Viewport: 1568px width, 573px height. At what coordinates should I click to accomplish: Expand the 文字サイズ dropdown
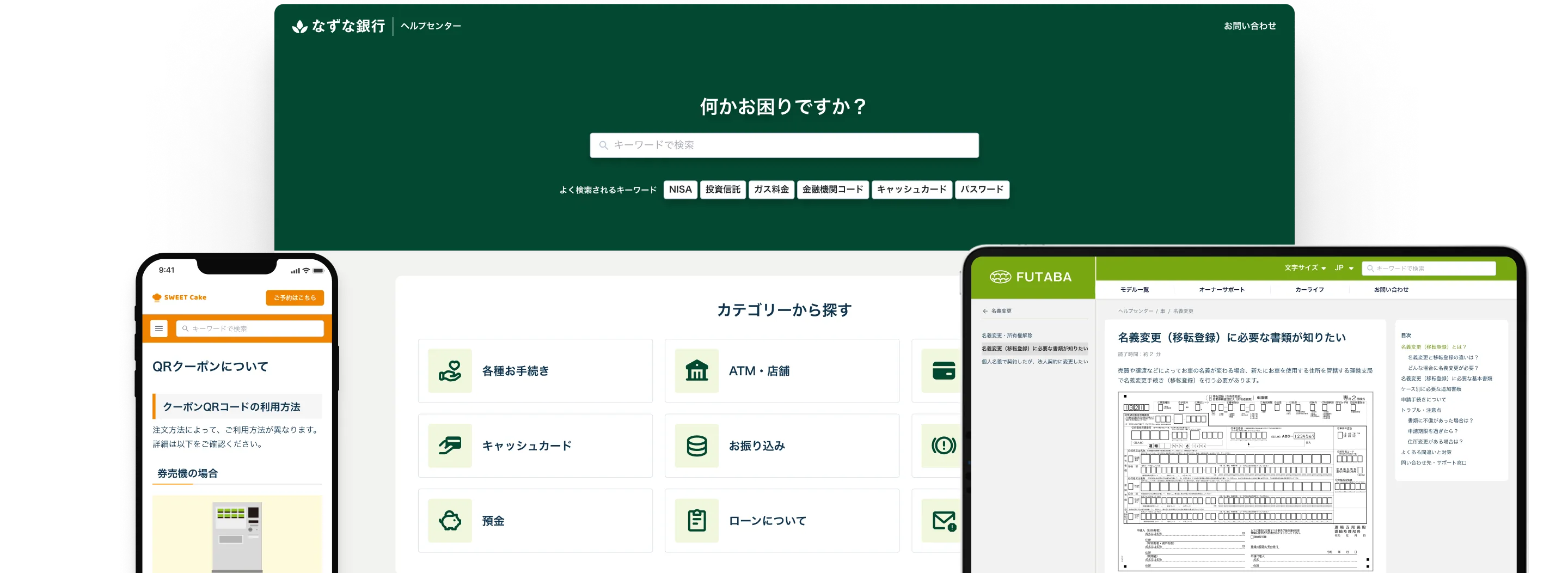click(x=1304, y=268)
